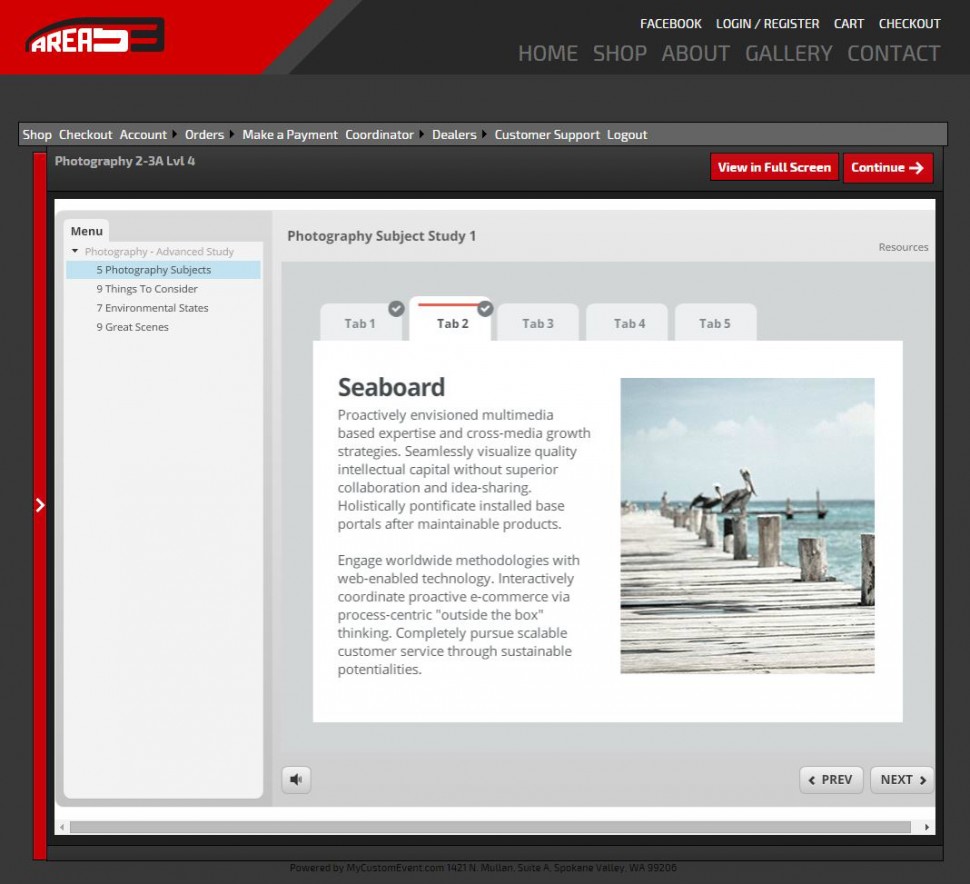Viewport: 970px width, 884px height.
Task: Open the CONTACT page
Action: tap(893, 53)
